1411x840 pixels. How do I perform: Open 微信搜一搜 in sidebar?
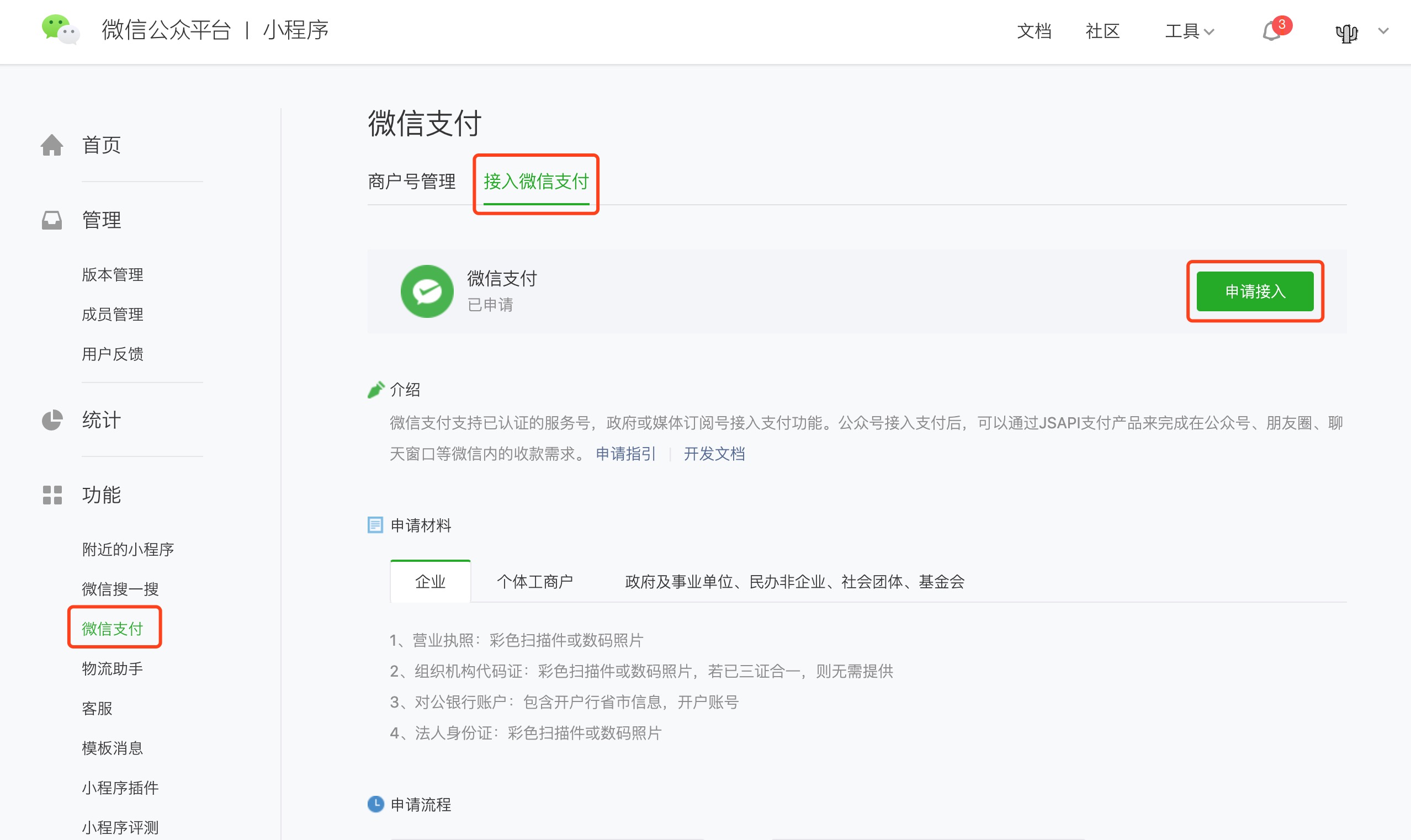tap(120, 589)
